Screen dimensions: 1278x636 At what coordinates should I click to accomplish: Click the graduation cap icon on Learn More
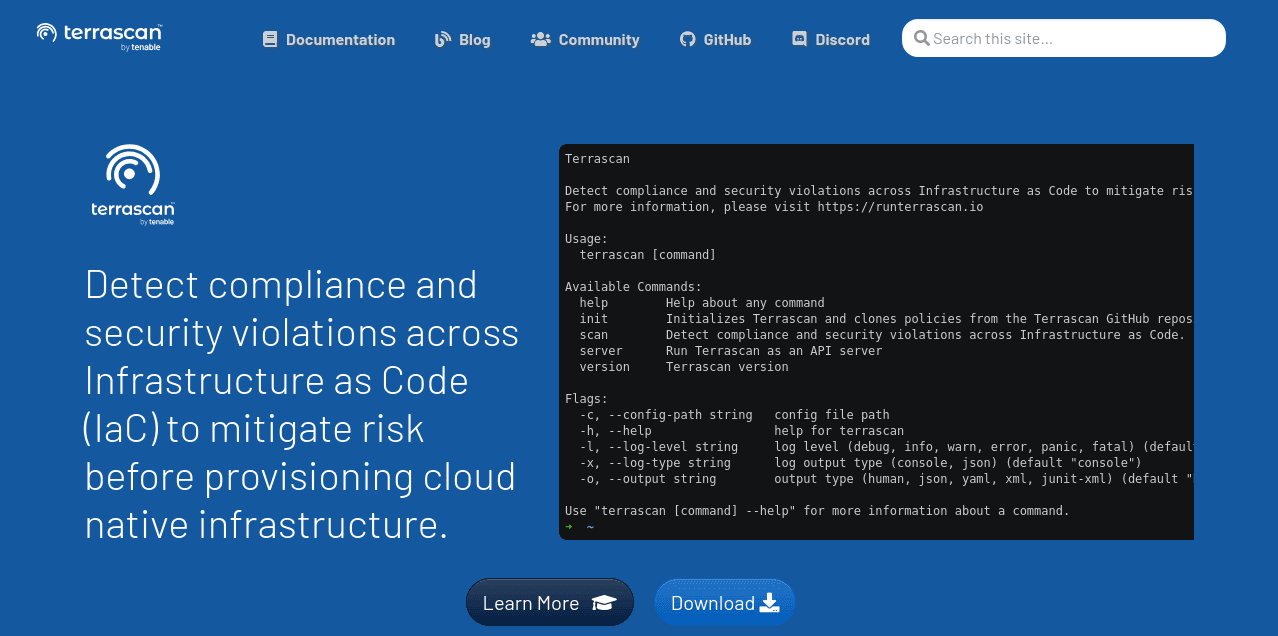(x=604, y=603)
